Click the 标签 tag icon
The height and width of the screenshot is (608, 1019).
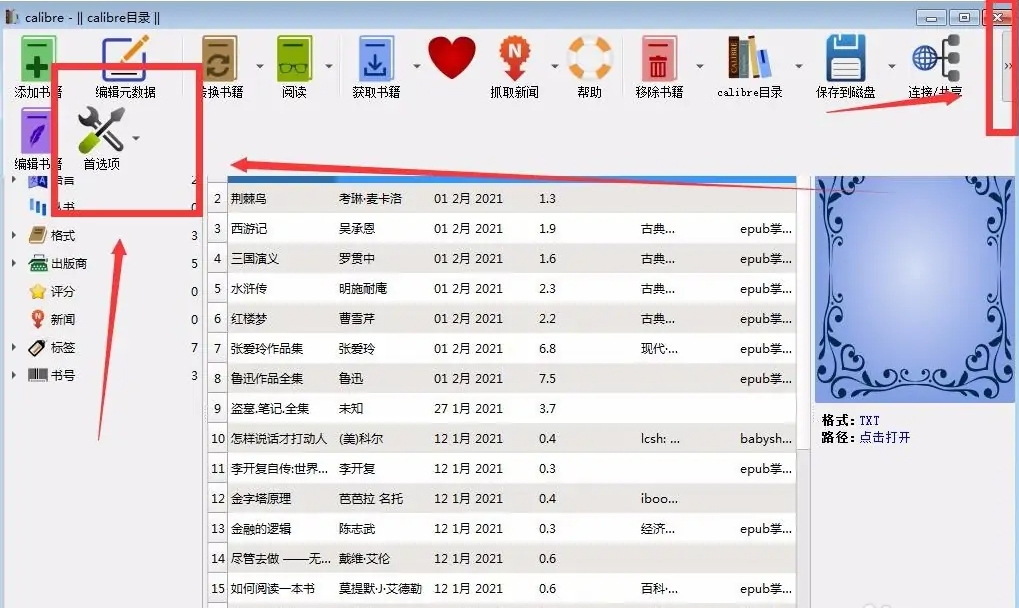pyautogui.click(x=37, y=347)
